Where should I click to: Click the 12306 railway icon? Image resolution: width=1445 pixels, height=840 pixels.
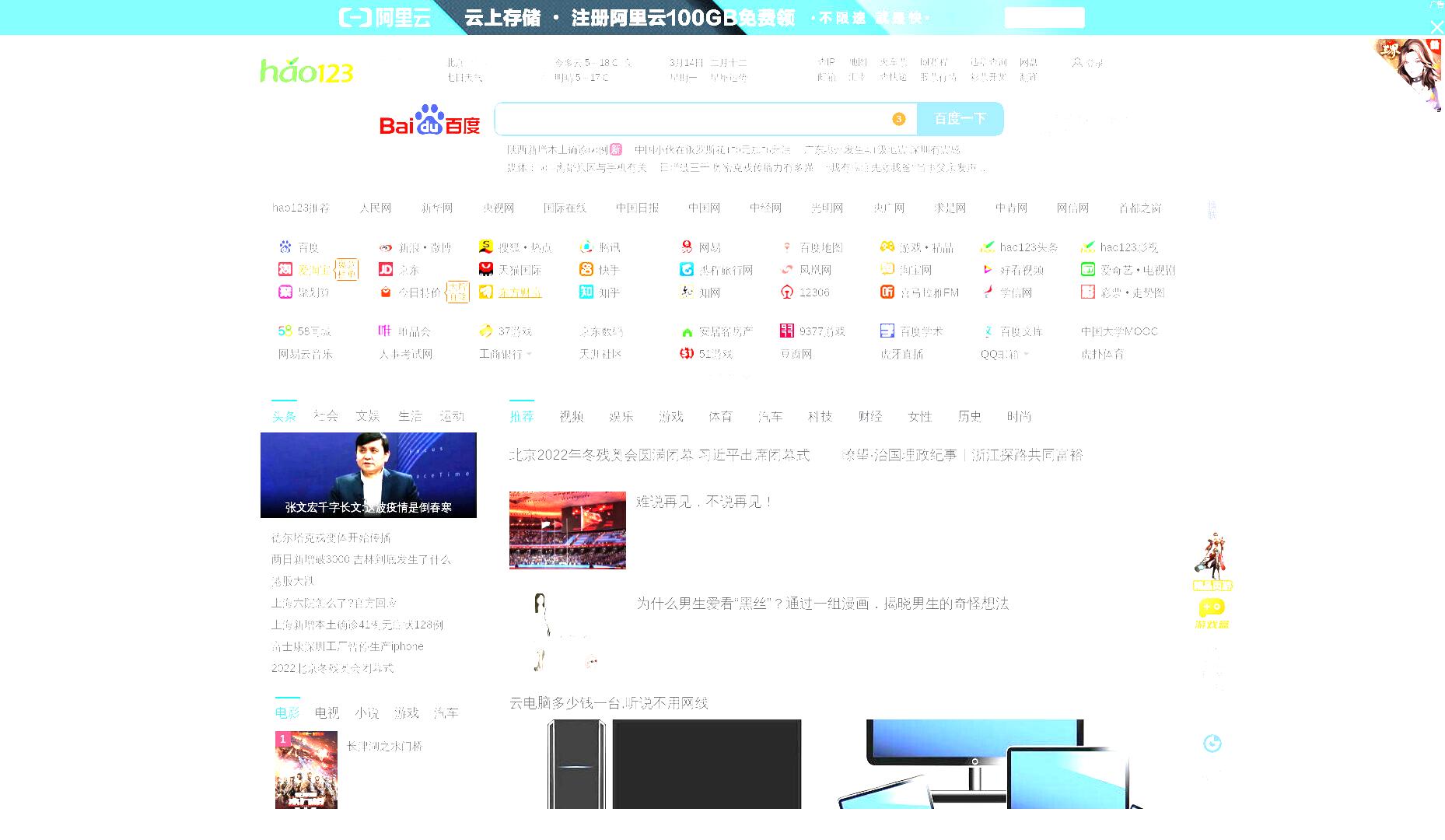pyautogui.click(x=787, y=292)
